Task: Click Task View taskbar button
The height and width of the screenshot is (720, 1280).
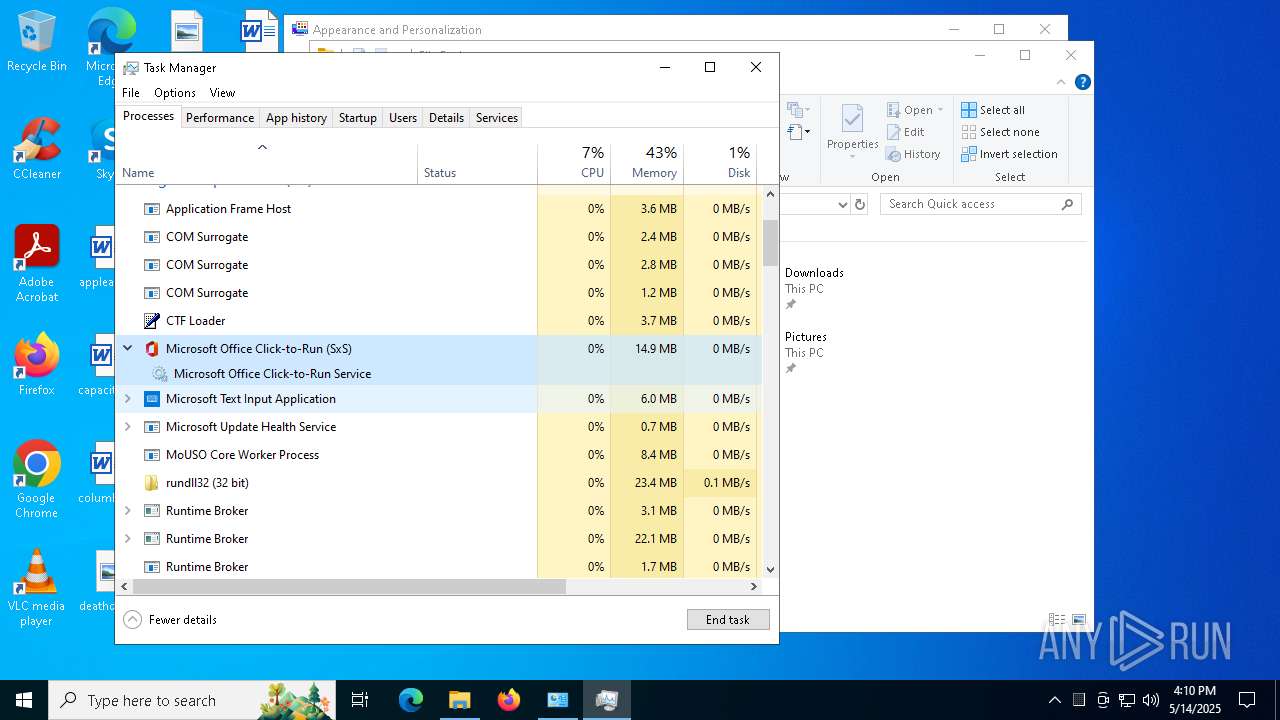Action: pyautogui.click(x=360, y=700)
